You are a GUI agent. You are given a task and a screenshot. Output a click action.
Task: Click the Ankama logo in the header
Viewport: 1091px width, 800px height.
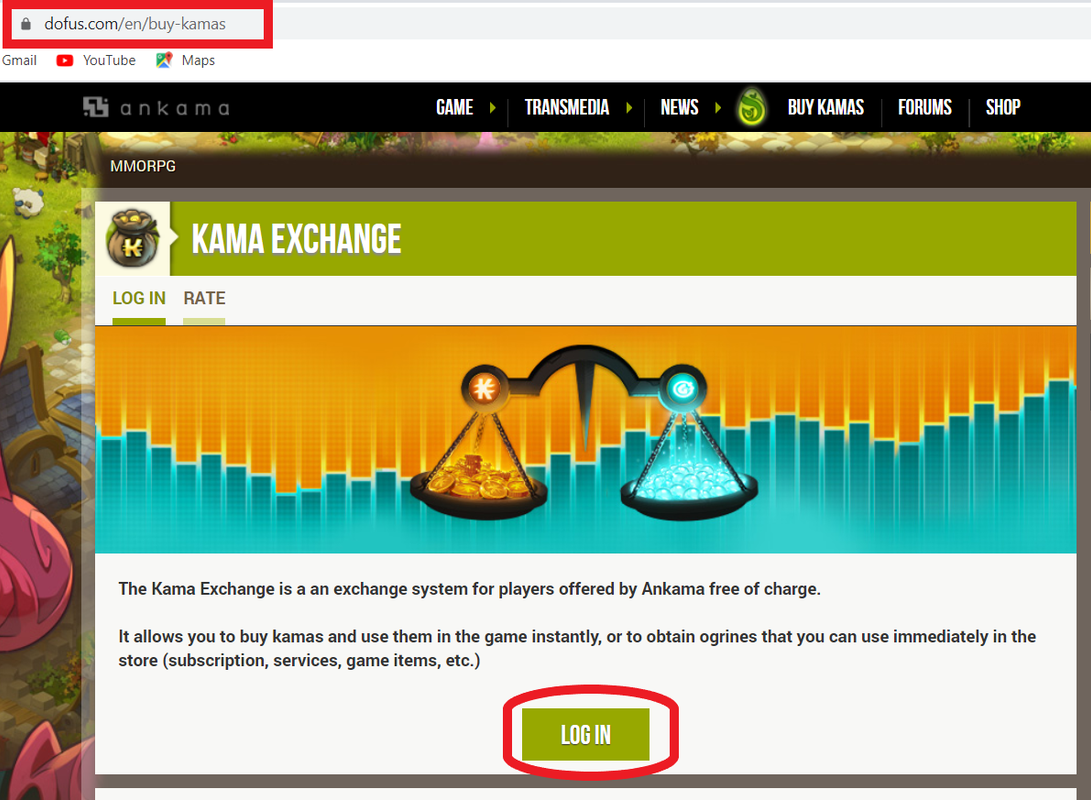(x=156, y=107)
